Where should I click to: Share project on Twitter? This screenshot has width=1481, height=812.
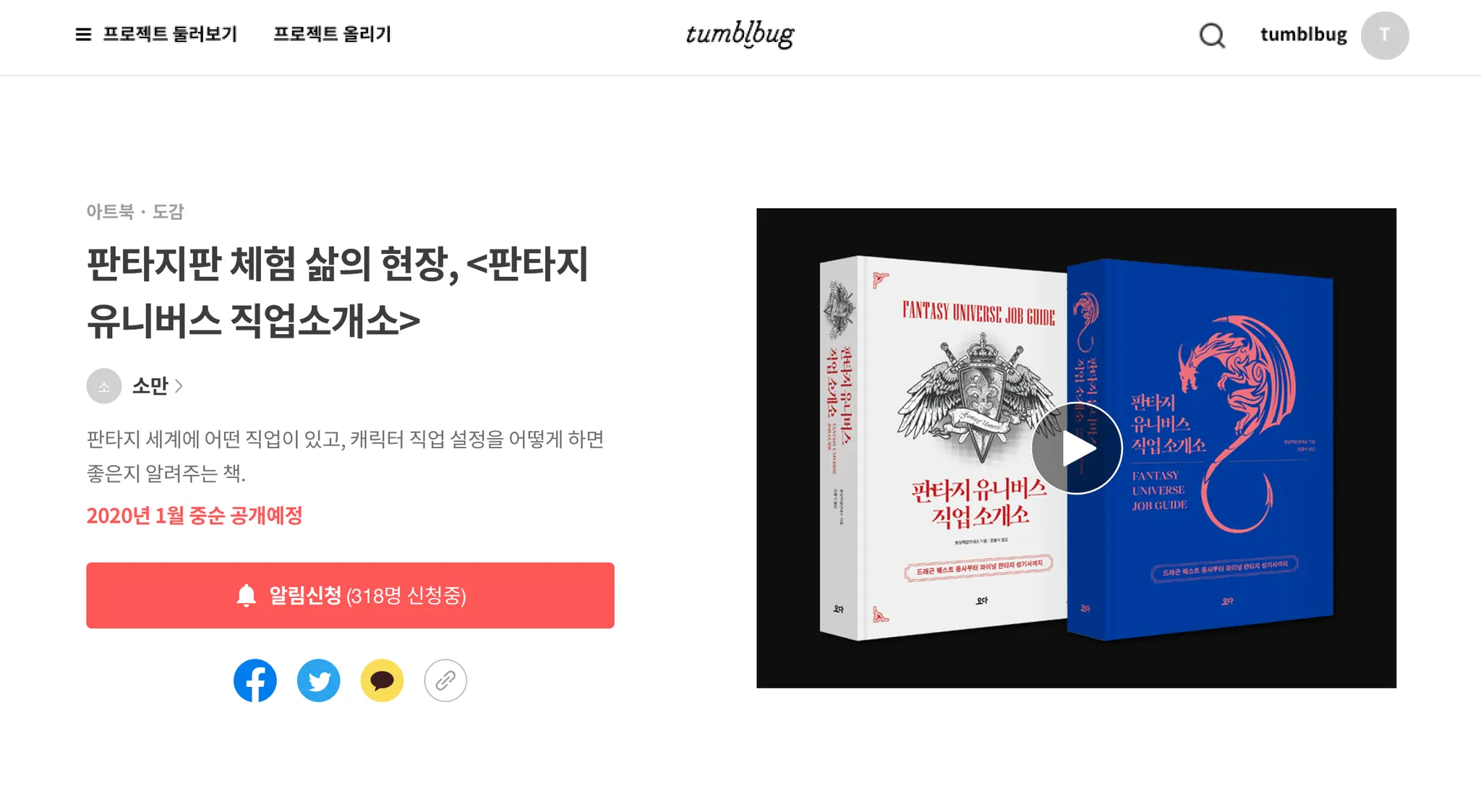tap(319, 680)
